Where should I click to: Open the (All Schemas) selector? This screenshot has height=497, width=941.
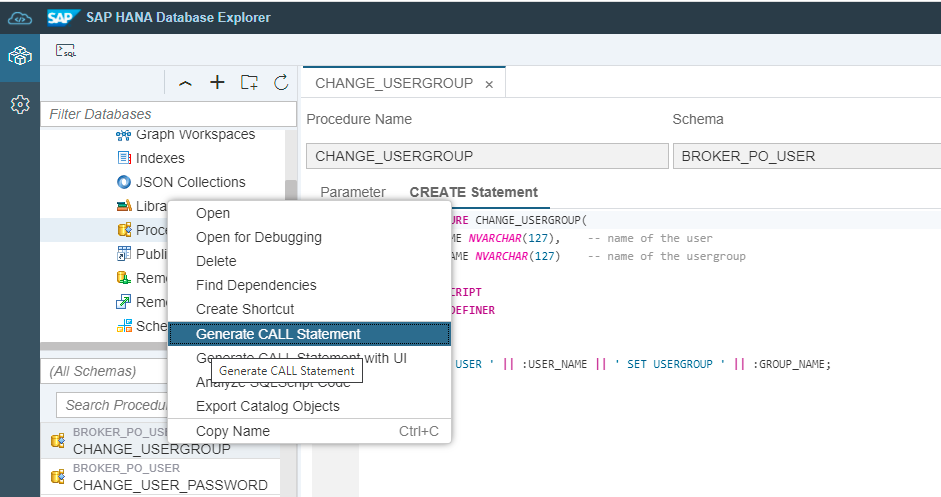104,371
